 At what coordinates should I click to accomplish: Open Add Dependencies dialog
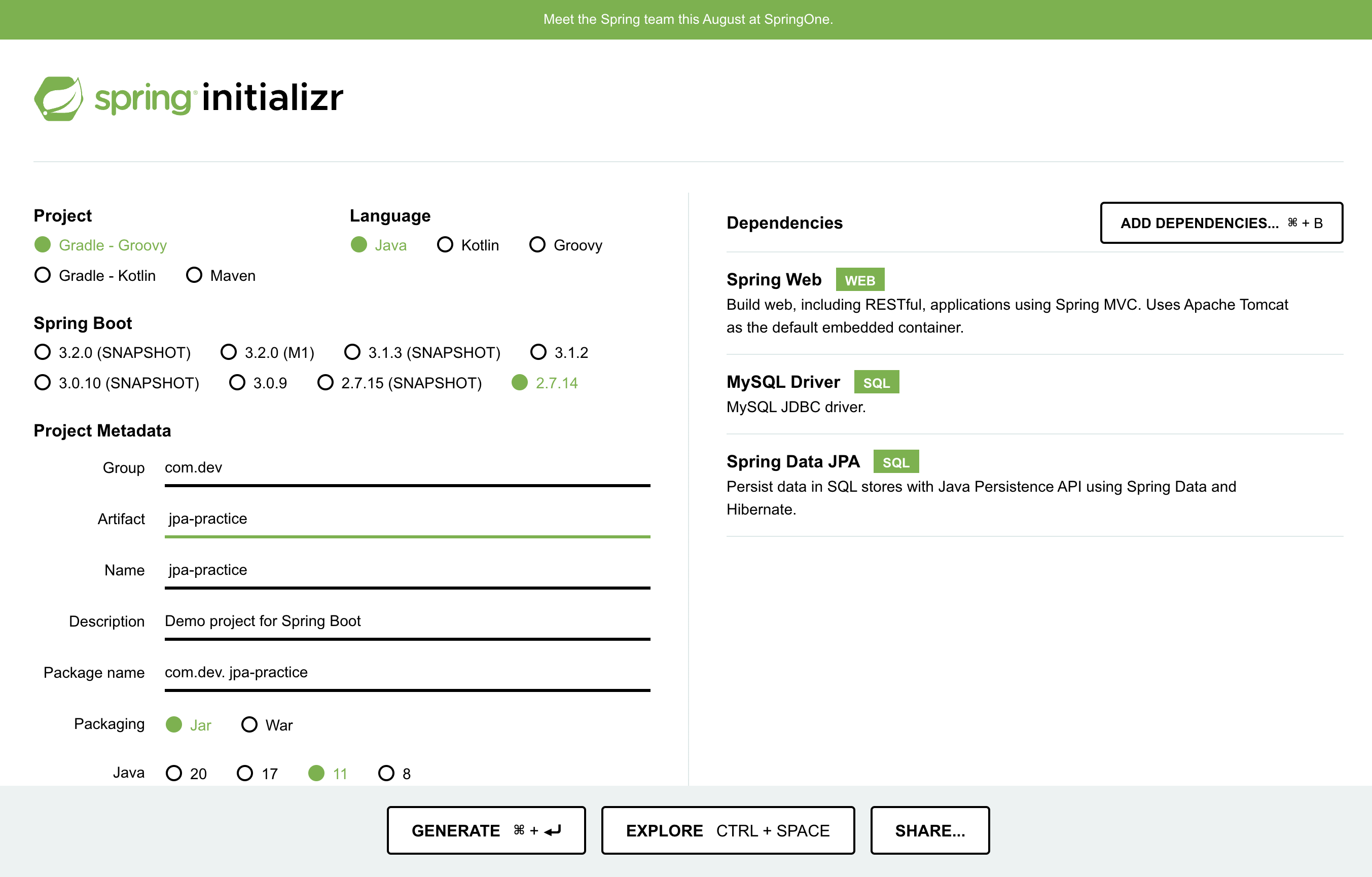point(1221,223)
